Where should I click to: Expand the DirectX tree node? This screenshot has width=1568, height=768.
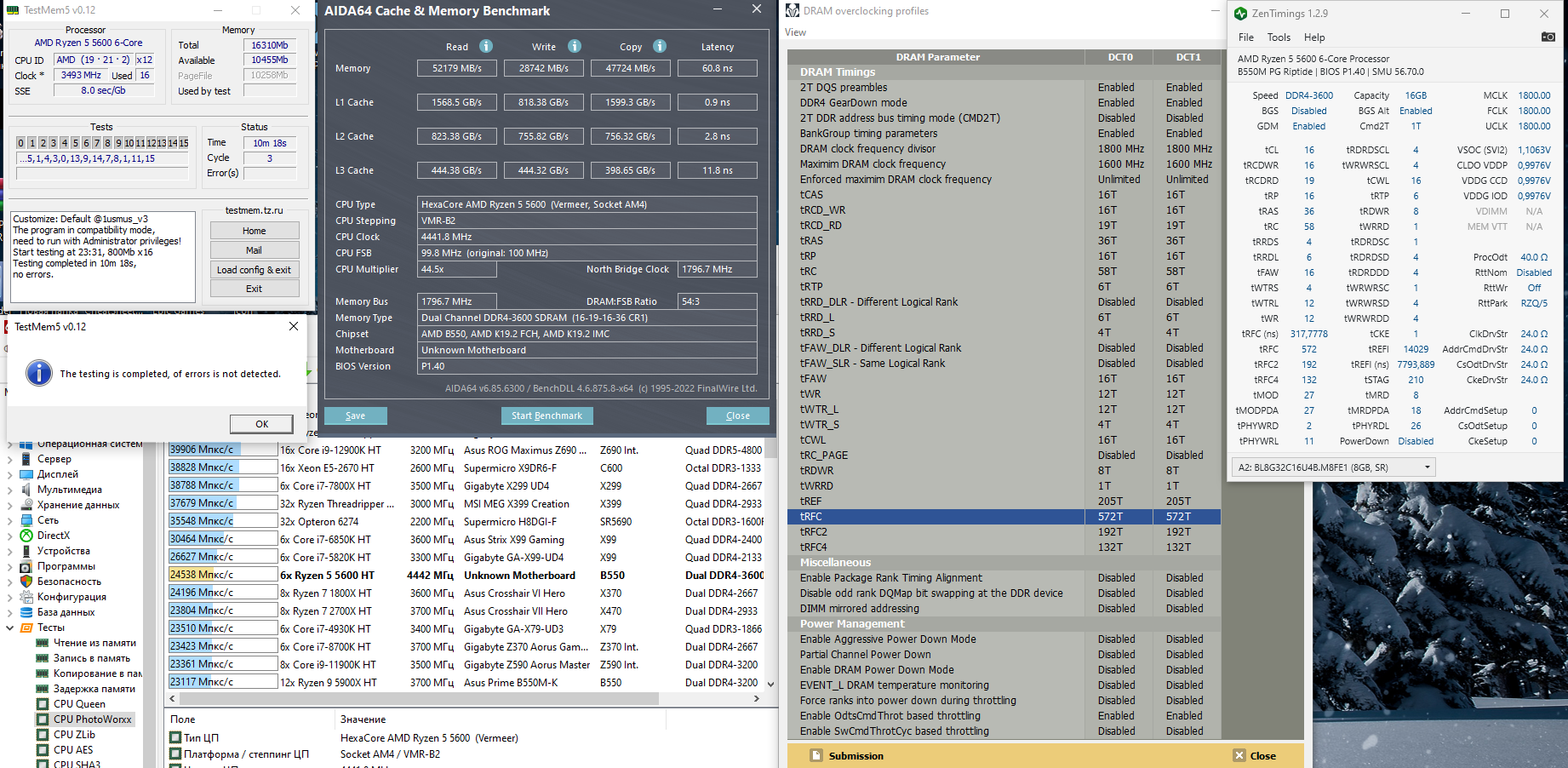(x=10, y=536)
